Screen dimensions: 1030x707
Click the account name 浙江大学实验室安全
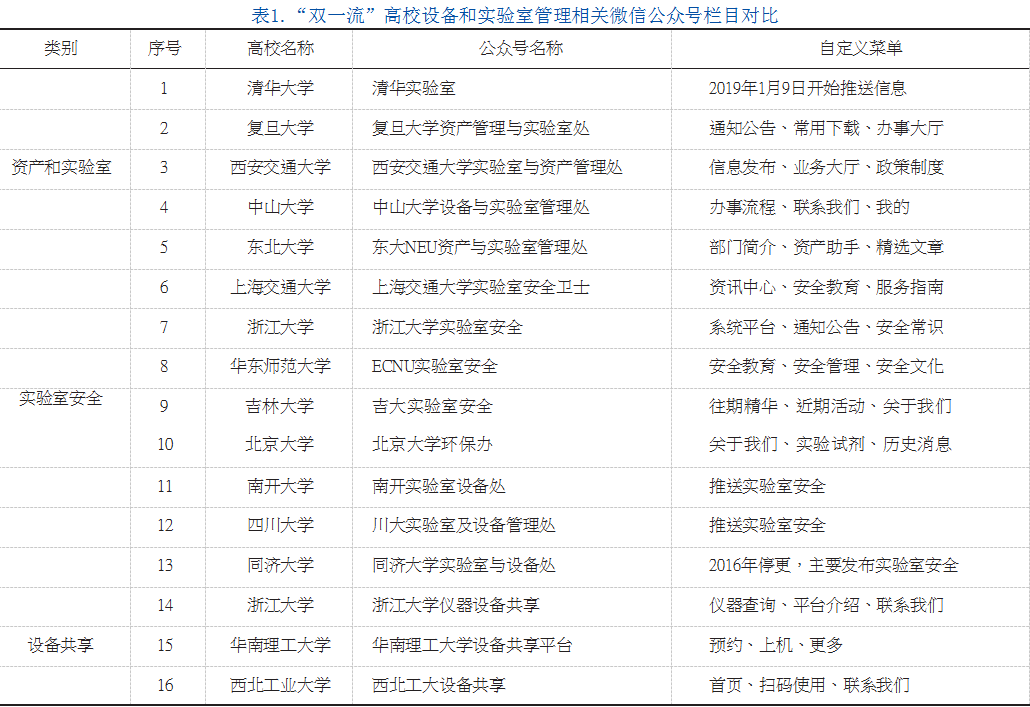pyautogui.click(x=447, y=327)
